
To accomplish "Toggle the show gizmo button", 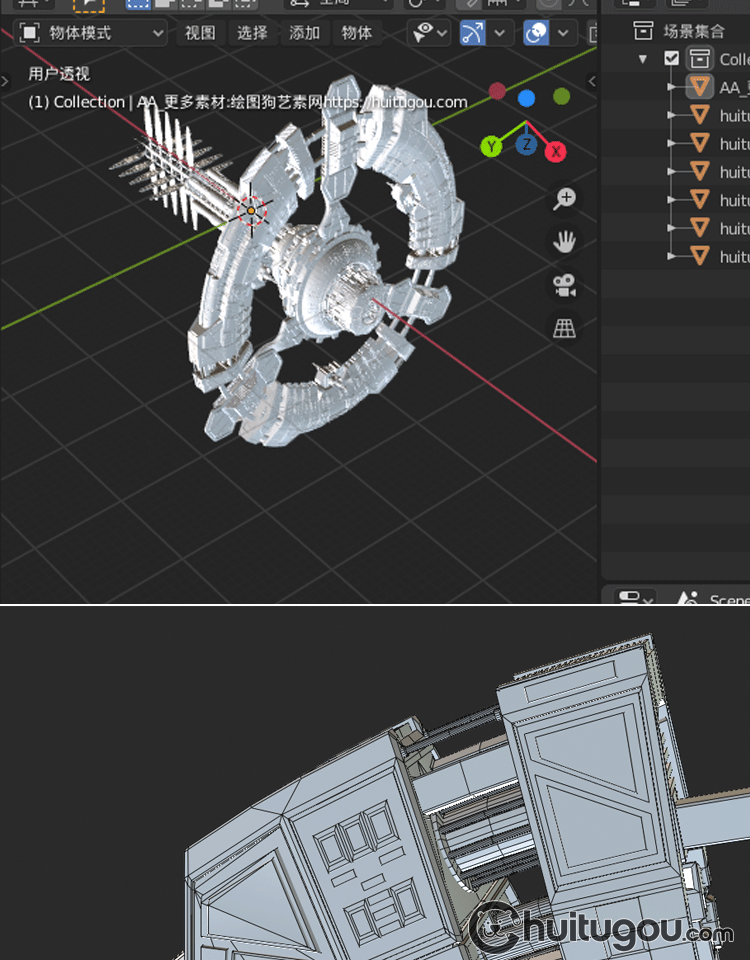I will tap(473, 33).
